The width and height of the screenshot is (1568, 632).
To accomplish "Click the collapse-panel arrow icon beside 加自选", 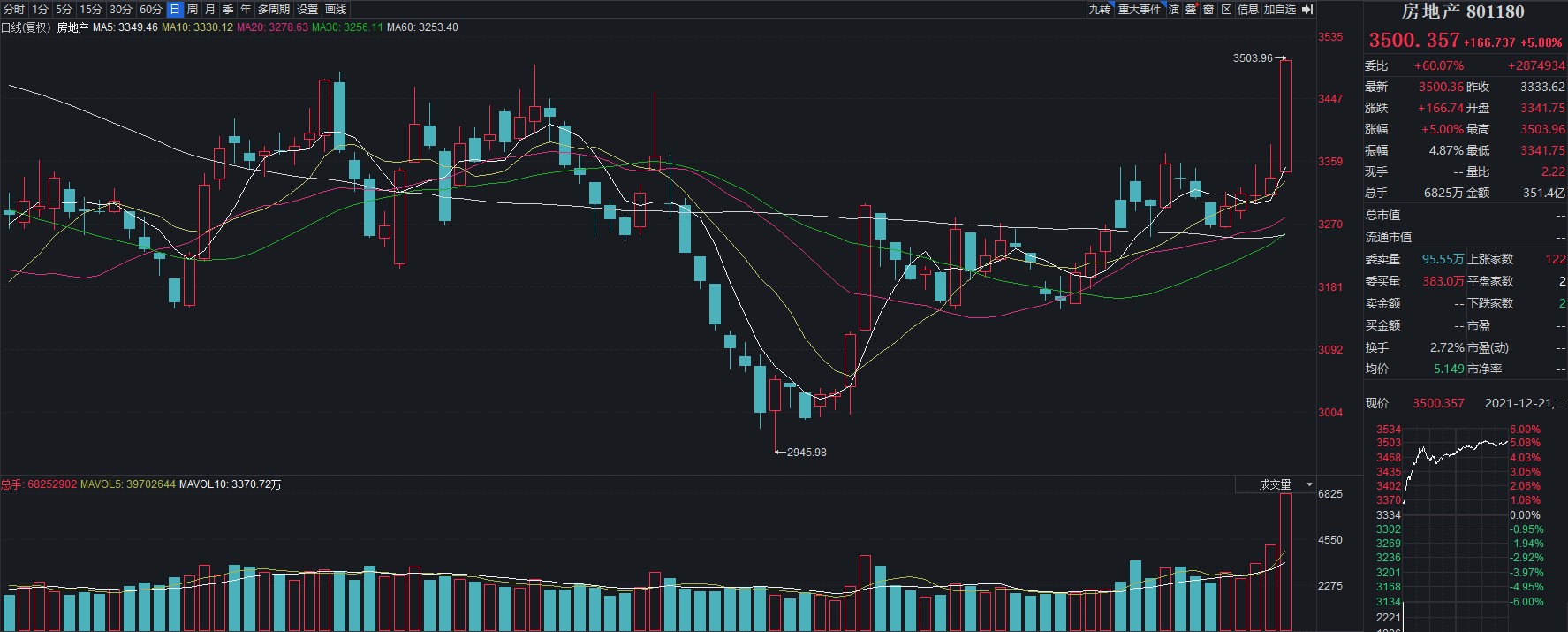I will click(1308, 10).
